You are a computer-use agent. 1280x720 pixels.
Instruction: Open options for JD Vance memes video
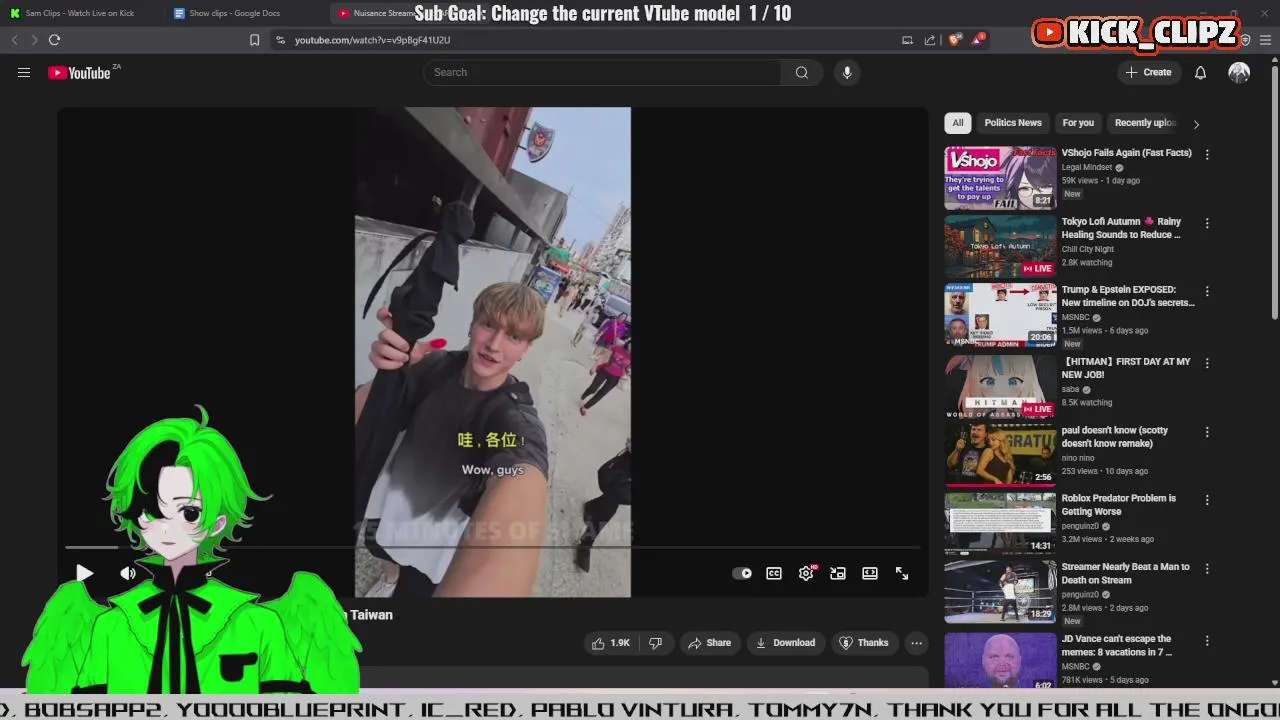[1207, 640]
